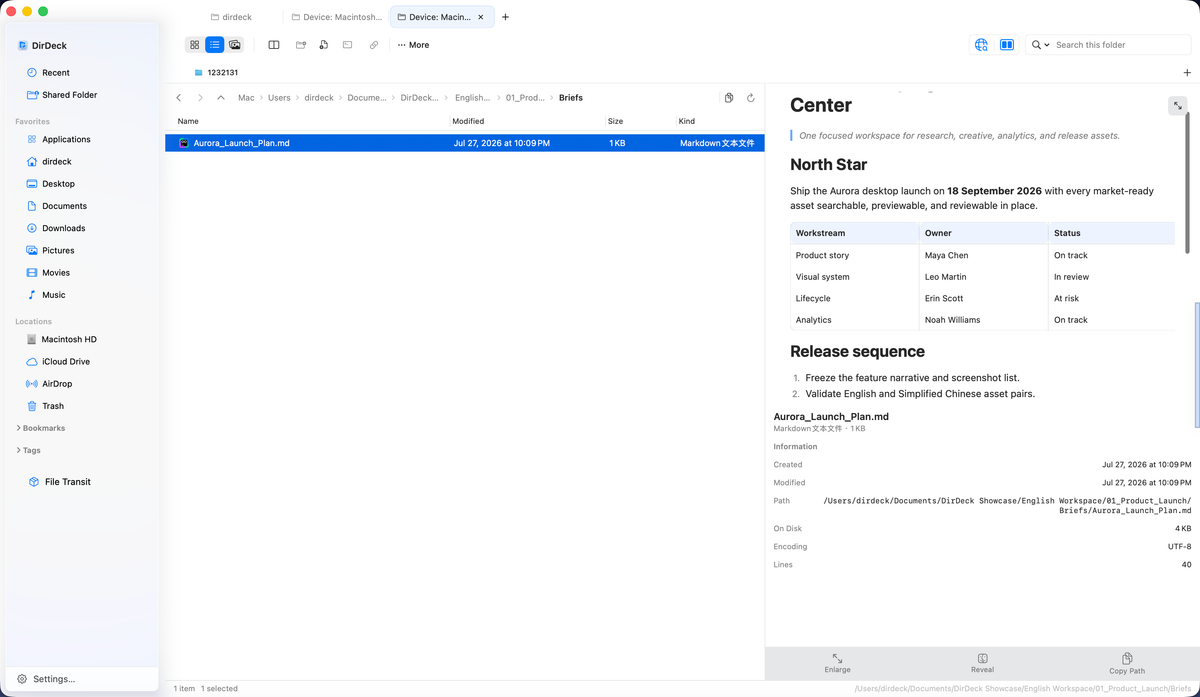The width and height of the screenshot is (1200, 697).
Task: Copy the current path icon
Action: [729, 98]
